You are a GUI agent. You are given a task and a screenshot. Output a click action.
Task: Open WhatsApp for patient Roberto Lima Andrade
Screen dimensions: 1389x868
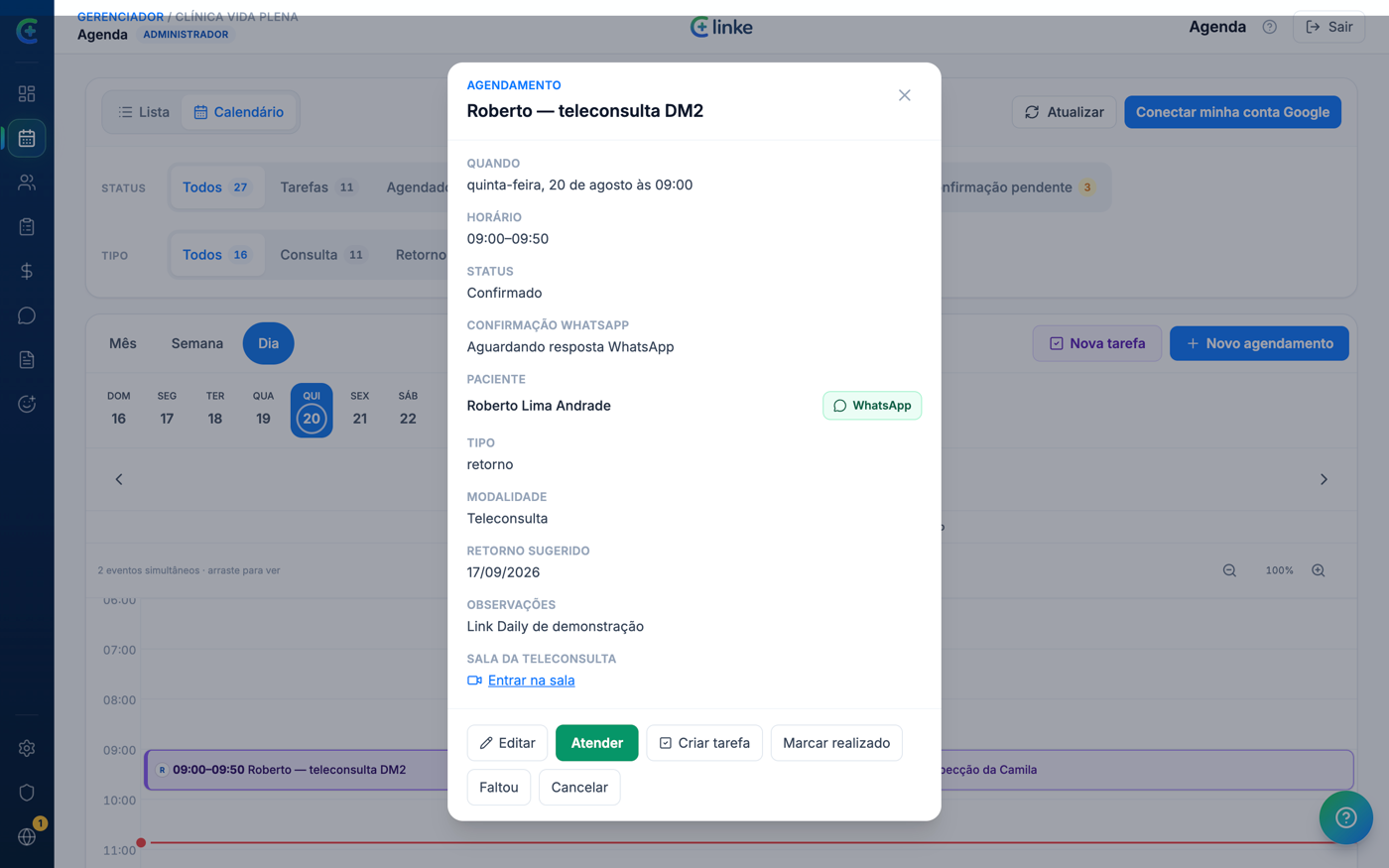pyautogui.click(x=872, y=406)
